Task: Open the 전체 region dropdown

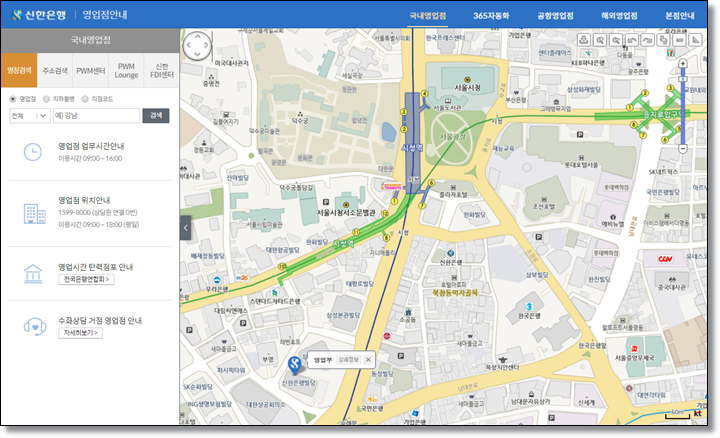Action: pos(30,116)
